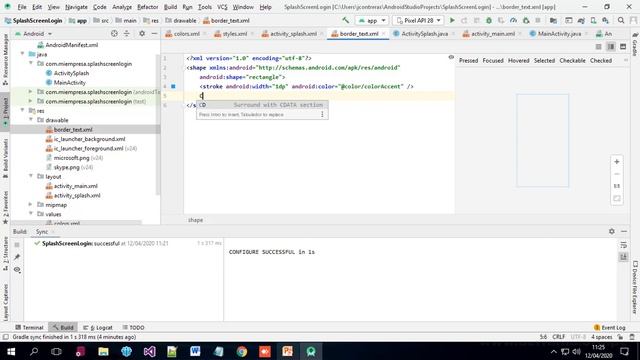
Task: Collapse the values folder
Action: [x=31, y=213]
